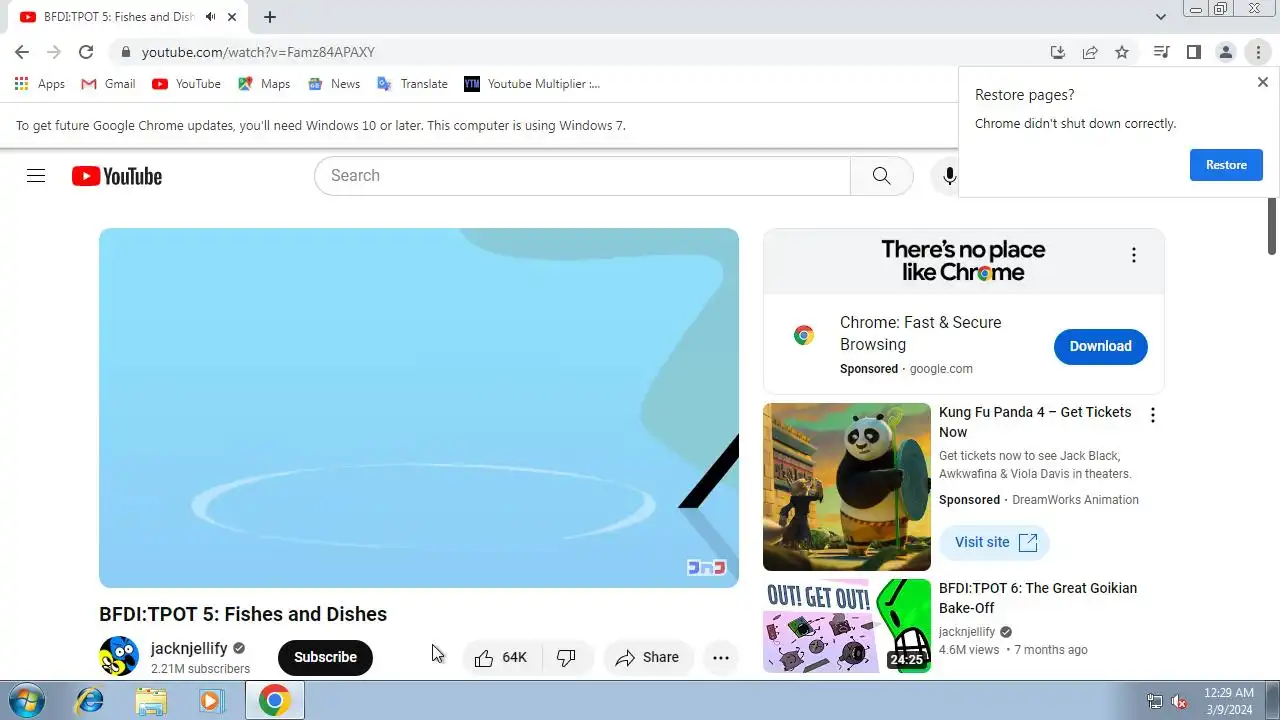Like the video with thumbs up
Viewport: 1280px width, 720px height.
502,657
